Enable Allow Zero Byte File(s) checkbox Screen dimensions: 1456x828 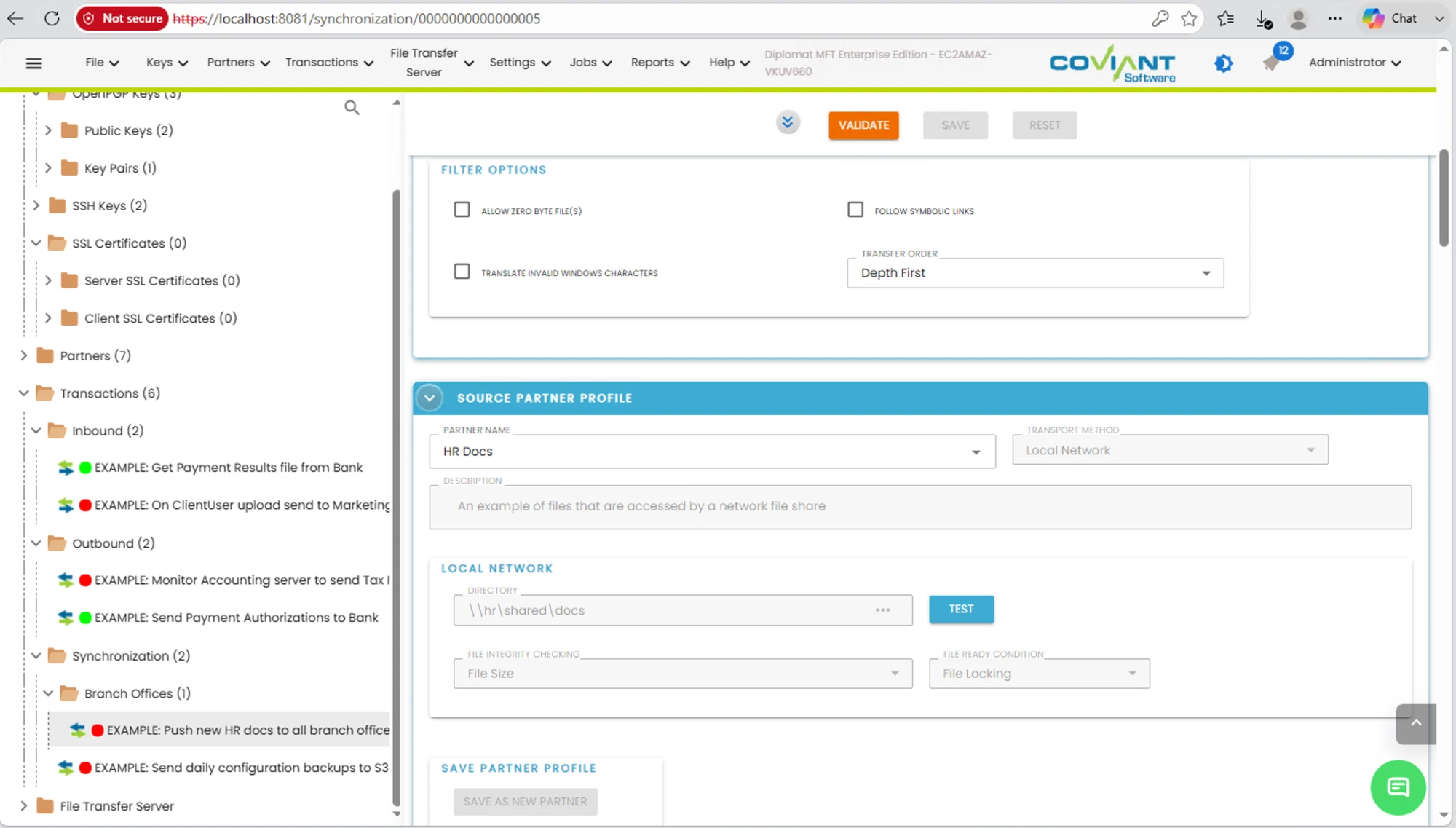tap(462, 210)
